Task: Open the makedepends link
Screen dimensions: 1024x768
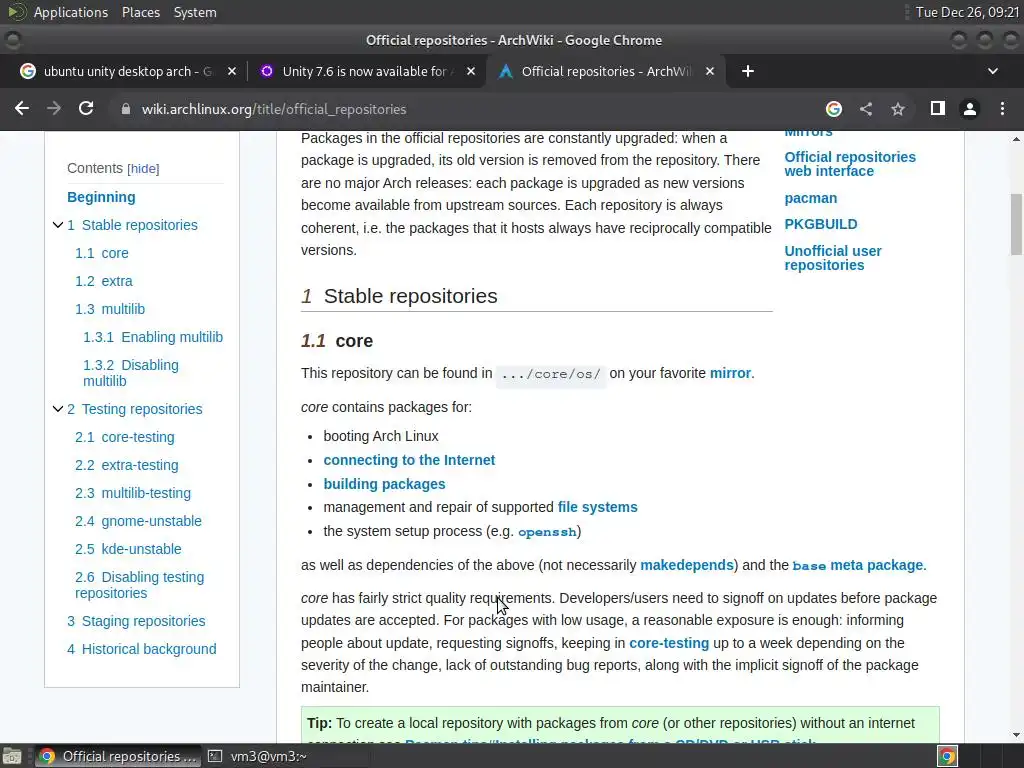Action: [x=687, y=565]
